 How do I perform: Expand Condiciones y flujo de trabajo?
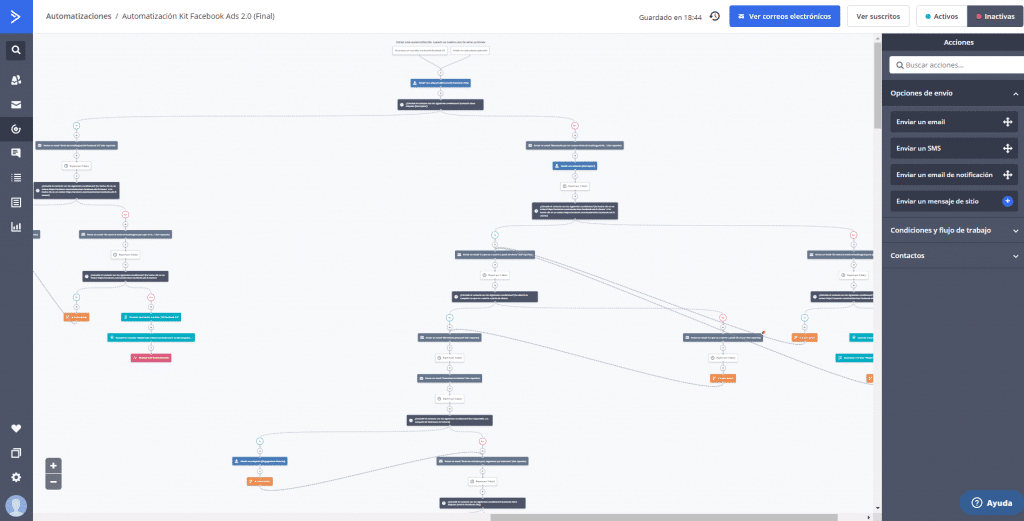[x=1016, y=230]
